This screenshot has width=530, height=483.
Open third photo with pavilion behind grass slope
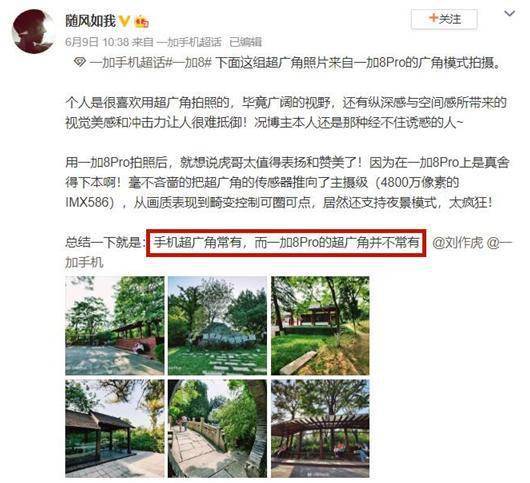320,325
